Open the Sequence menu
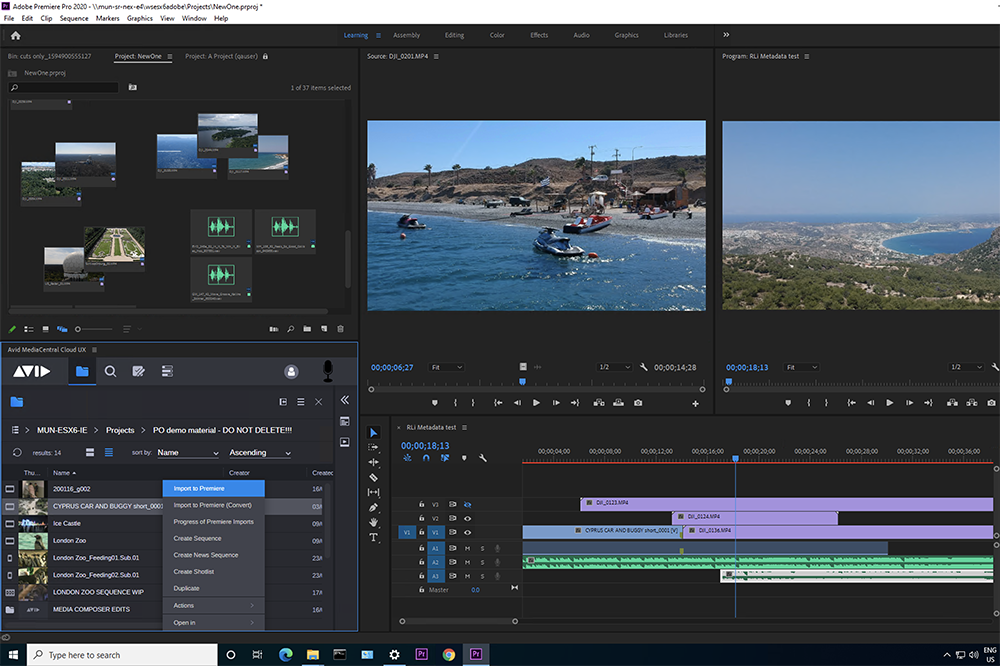The width and height of the screenshot is (1000, 666). pyautogui.click(x=74, y=17)
